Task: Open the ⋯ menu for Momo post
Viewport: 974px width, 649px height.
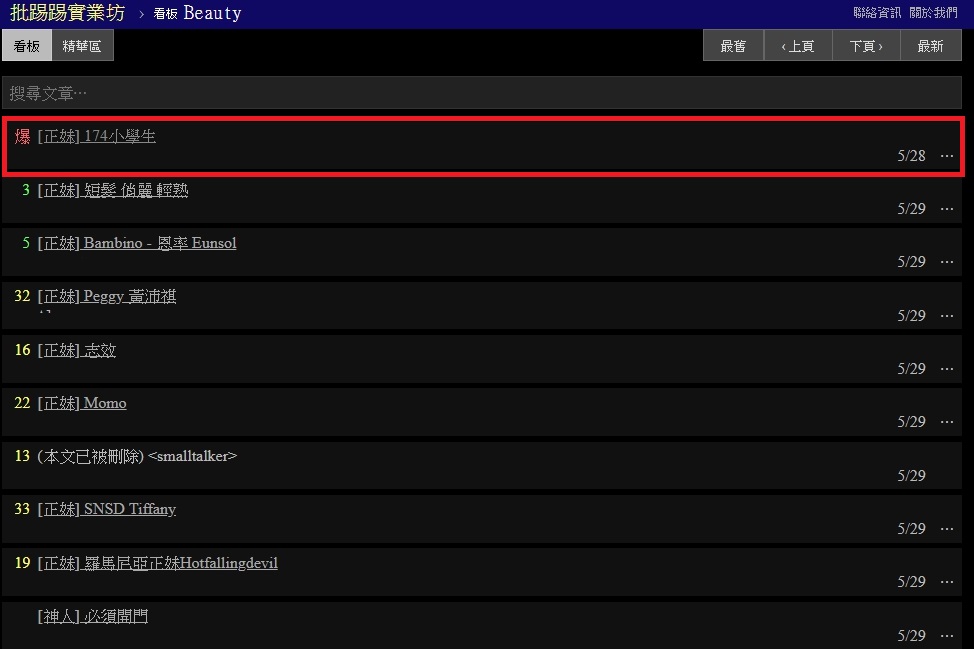Action: 946,422
